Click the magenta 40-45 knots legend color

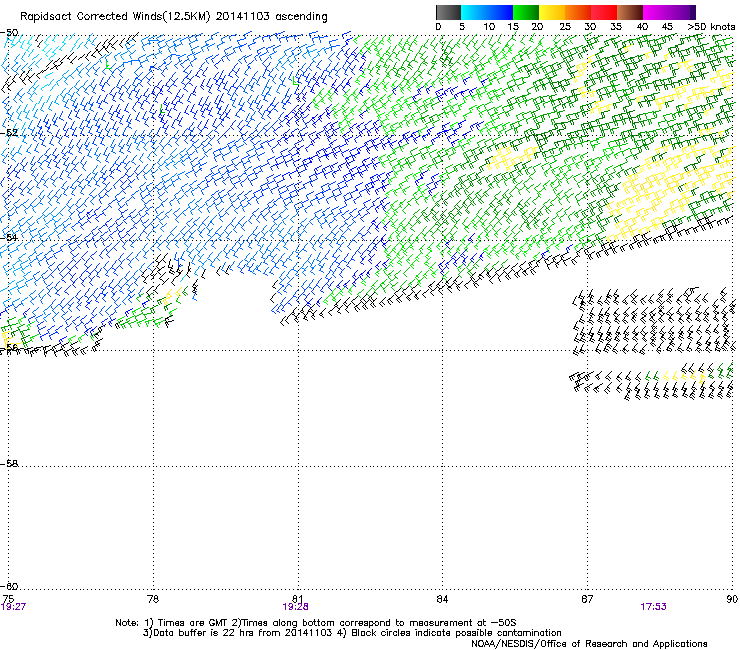click(656, 12)
